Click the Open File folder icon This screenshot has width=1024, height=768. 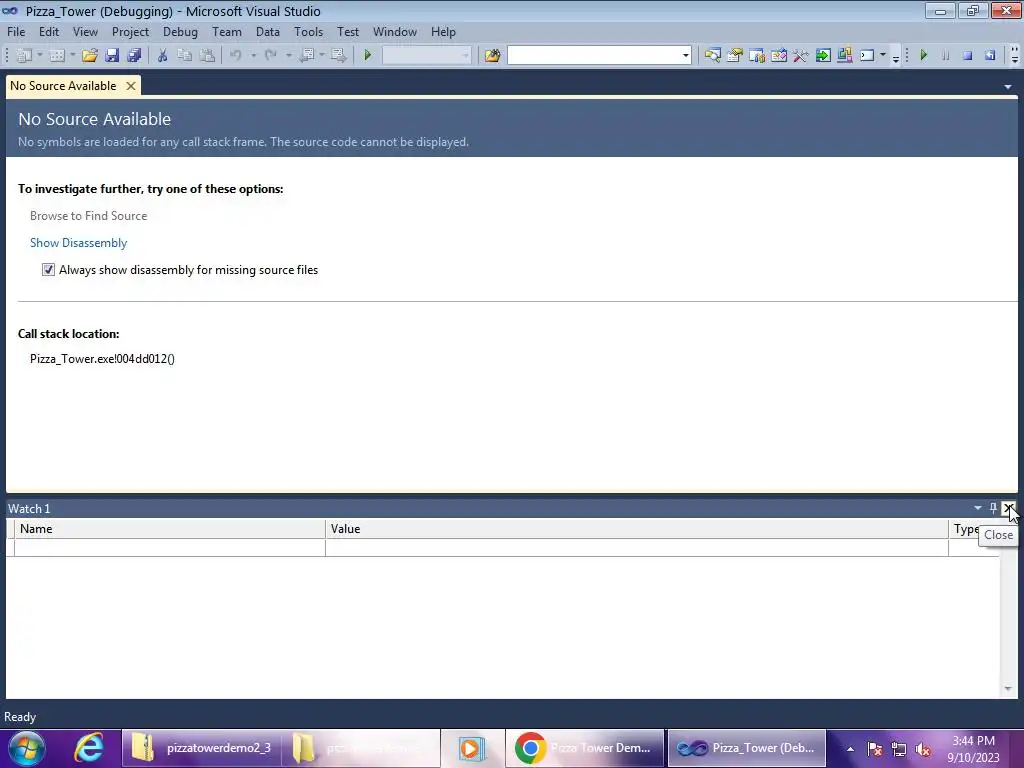89,56
